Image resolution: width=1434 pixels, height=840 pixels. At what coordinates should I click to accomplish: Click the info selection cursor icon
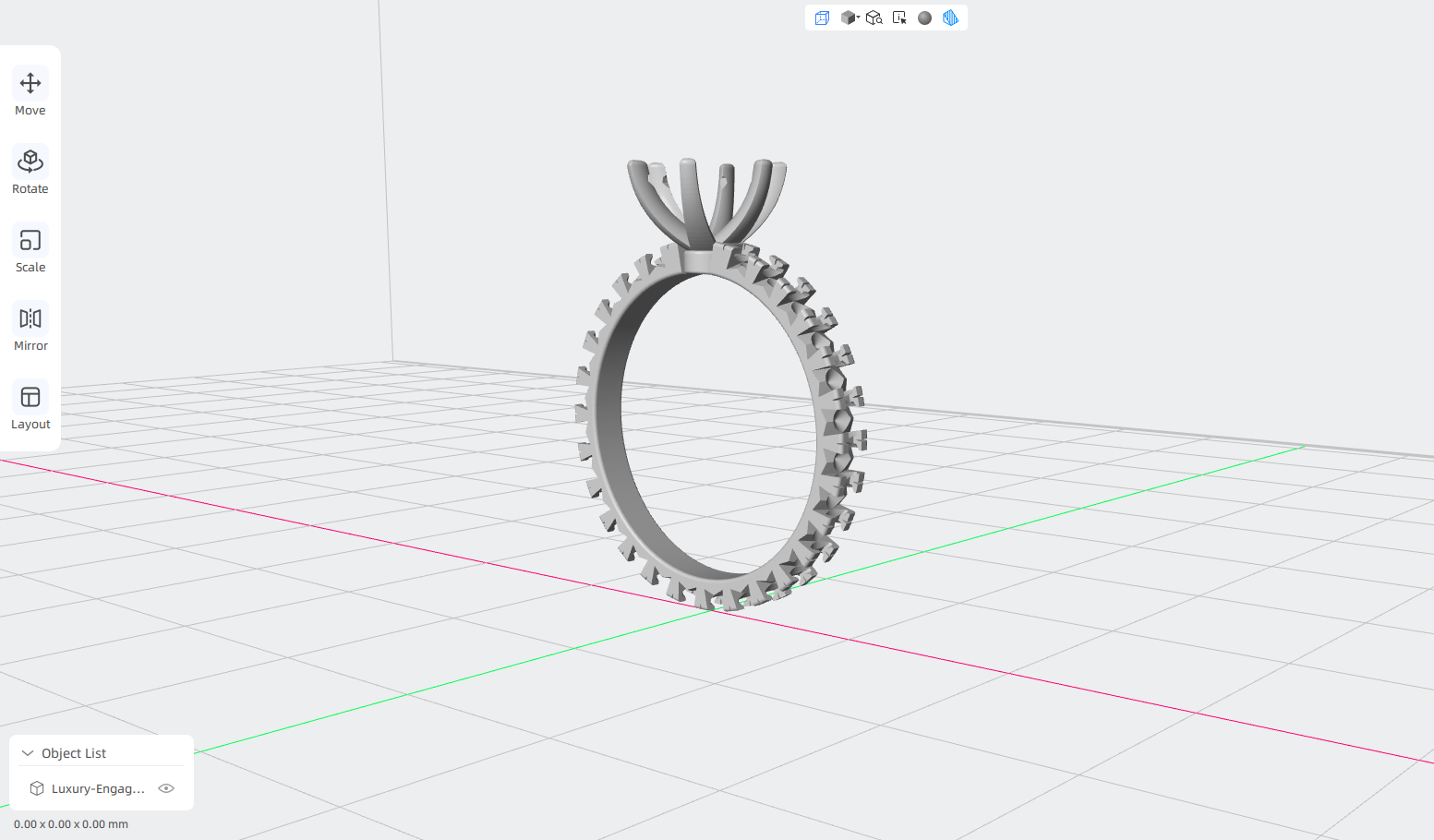click(x=899, y=18)
